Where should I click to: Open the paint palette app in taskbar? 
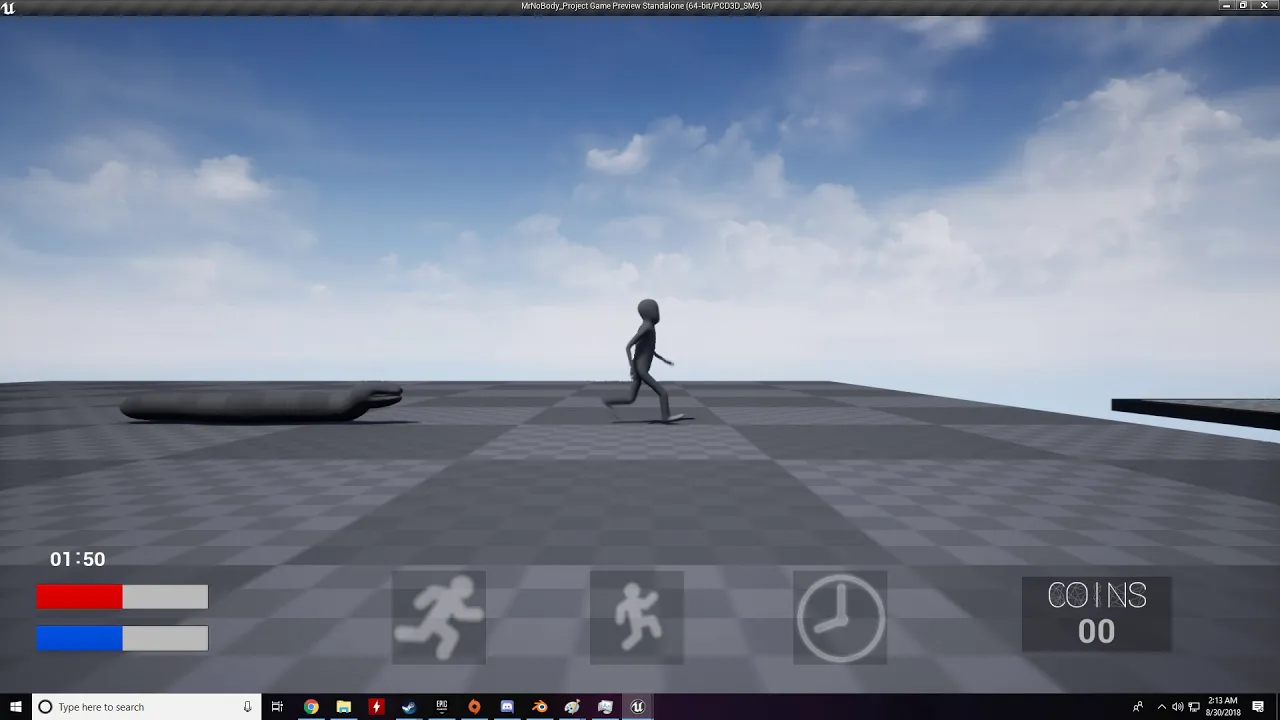tap(572, 707)
